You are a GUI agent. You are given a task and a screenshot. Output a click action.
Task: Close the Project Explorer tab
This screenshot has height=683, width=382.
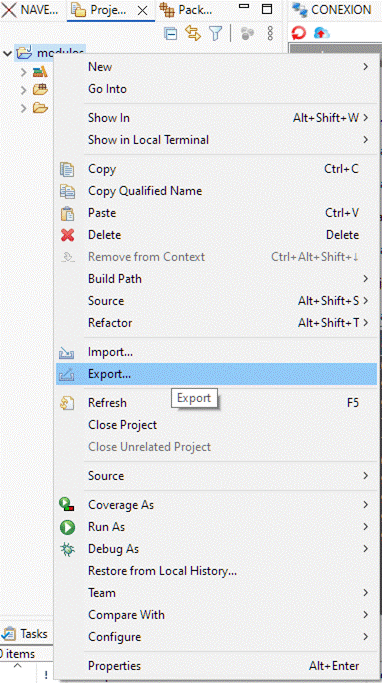pos(142,11)
